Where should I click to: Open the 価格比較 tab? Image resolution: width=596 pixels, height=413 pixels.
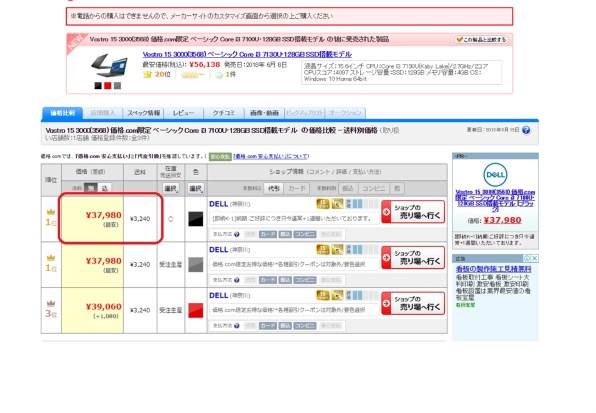(63, 113)
